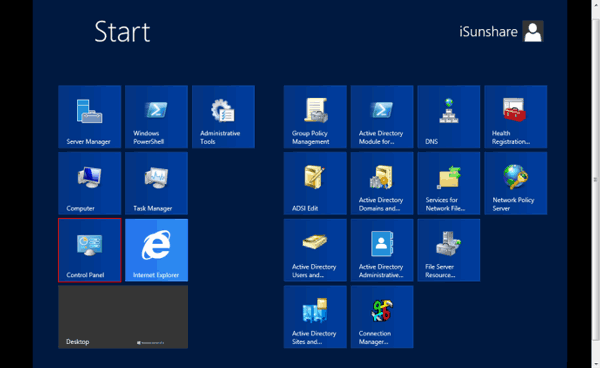
Task: Open the DNS tile
Action: click(x=448, y=117)
